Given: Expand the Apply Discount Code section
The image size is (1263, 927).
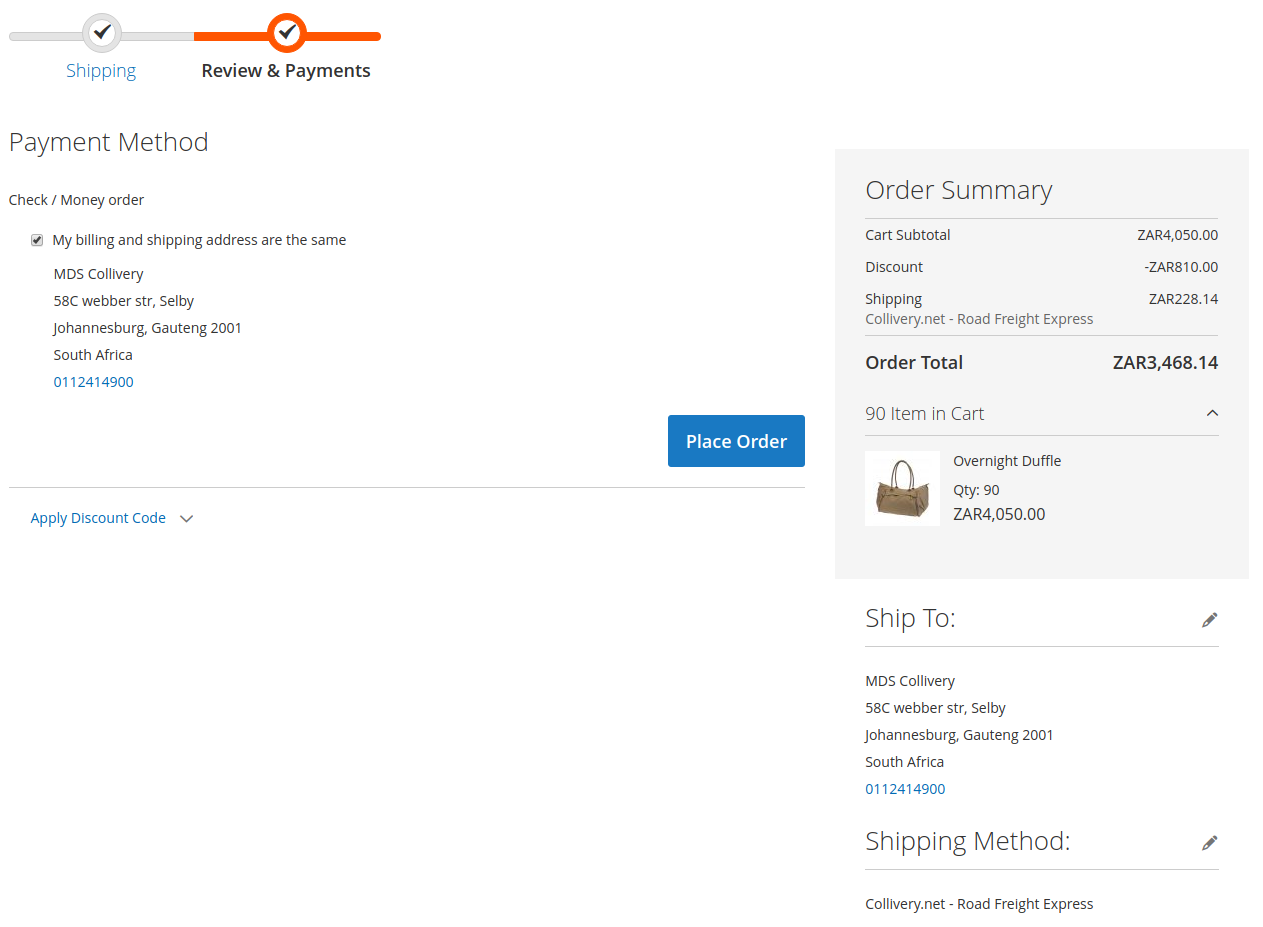Looking at the screenshot, I should [98, 518].
